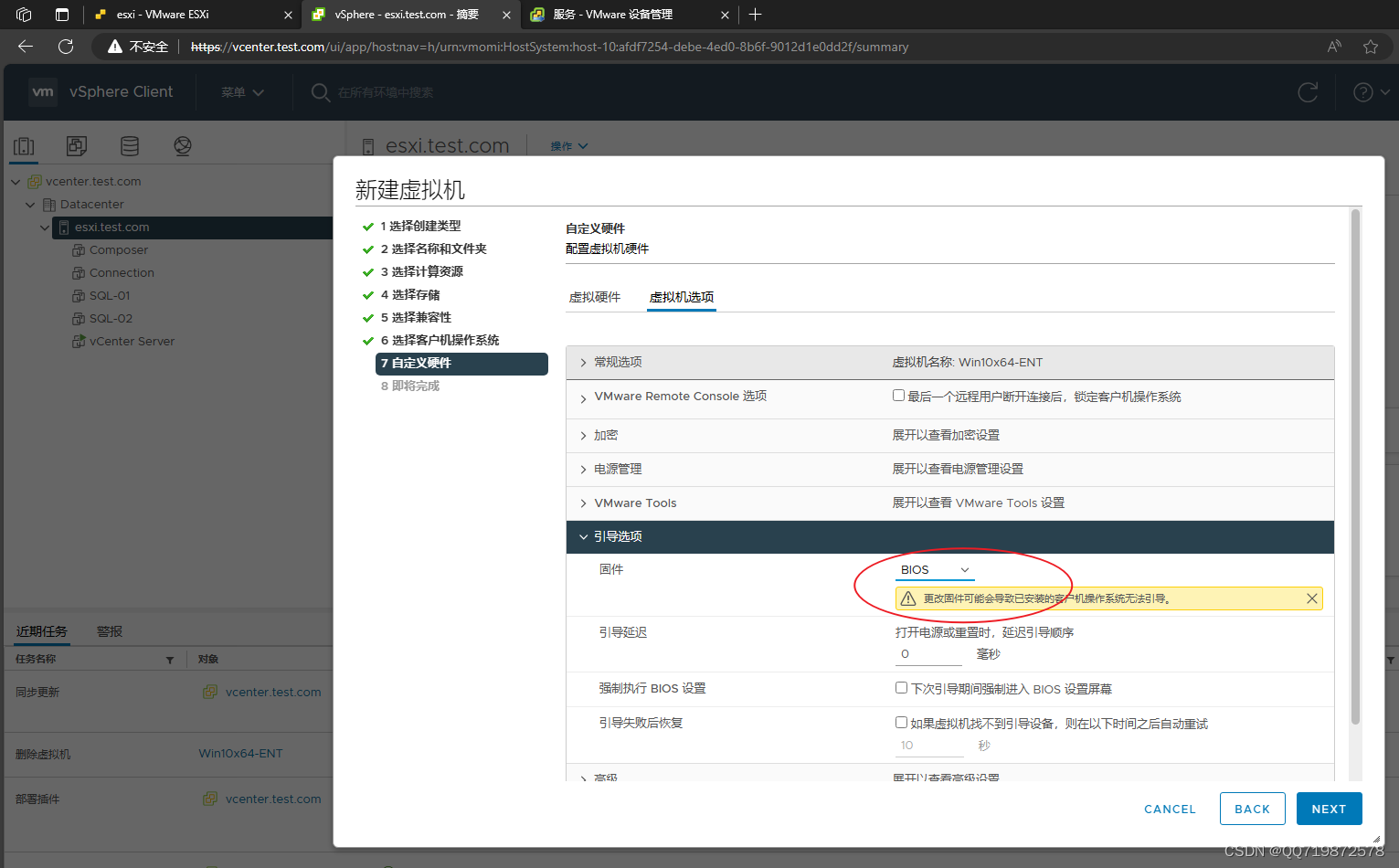Viewport: 1399px width, 868px height.
Task: Click the browser address bar URL
Action: pos(549,47)
